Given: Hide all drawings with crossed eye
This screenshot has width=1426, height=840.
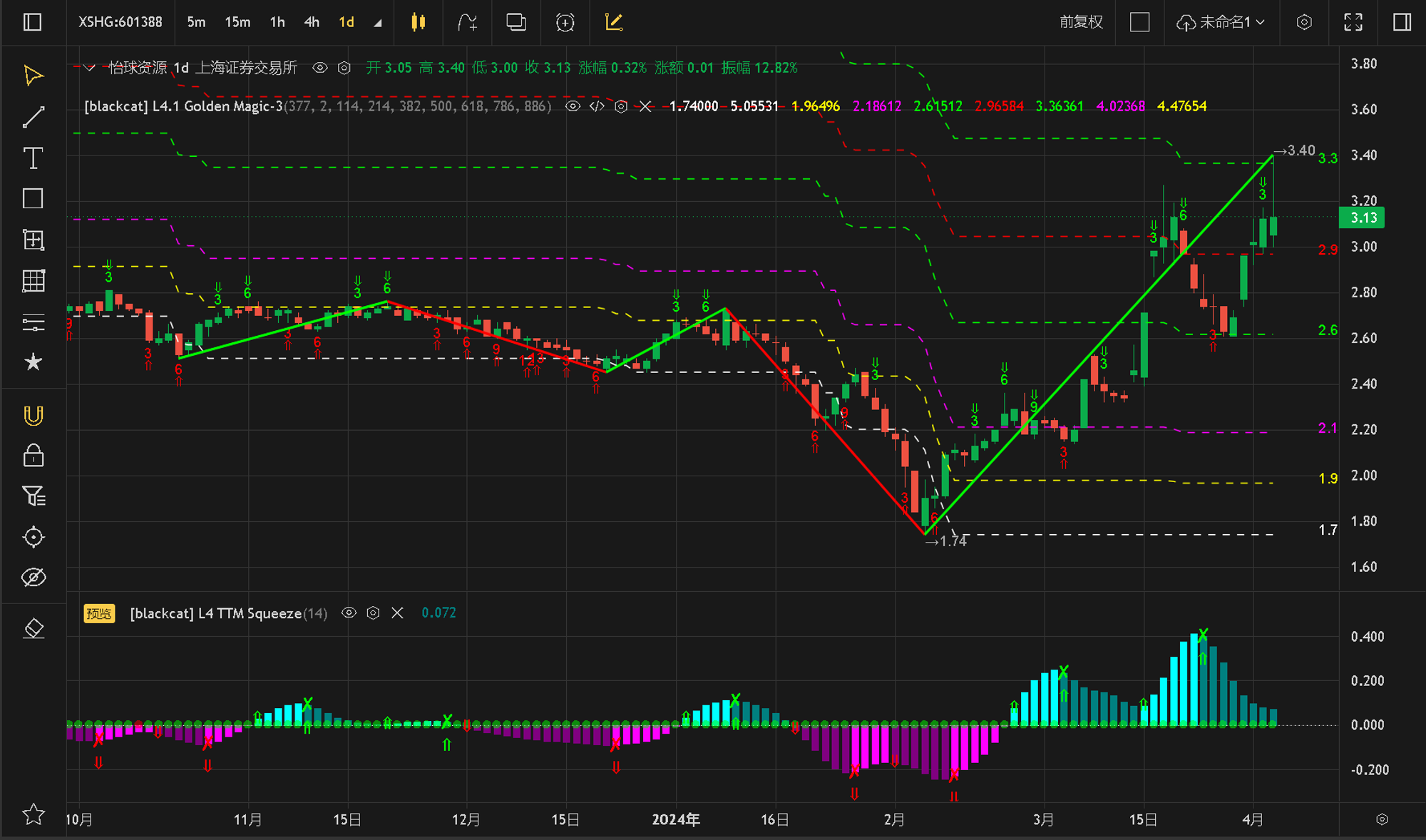Looking at the screenshot, I should pyautogui.click(x=34, y=577).
